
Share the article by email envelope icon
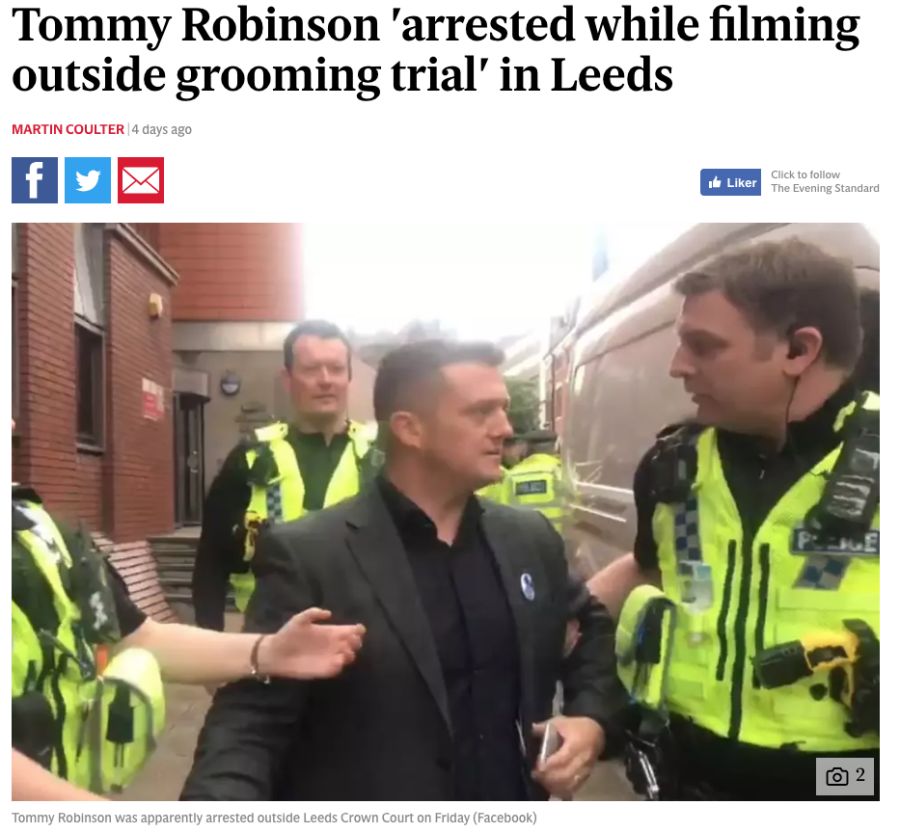pos(141,180)
